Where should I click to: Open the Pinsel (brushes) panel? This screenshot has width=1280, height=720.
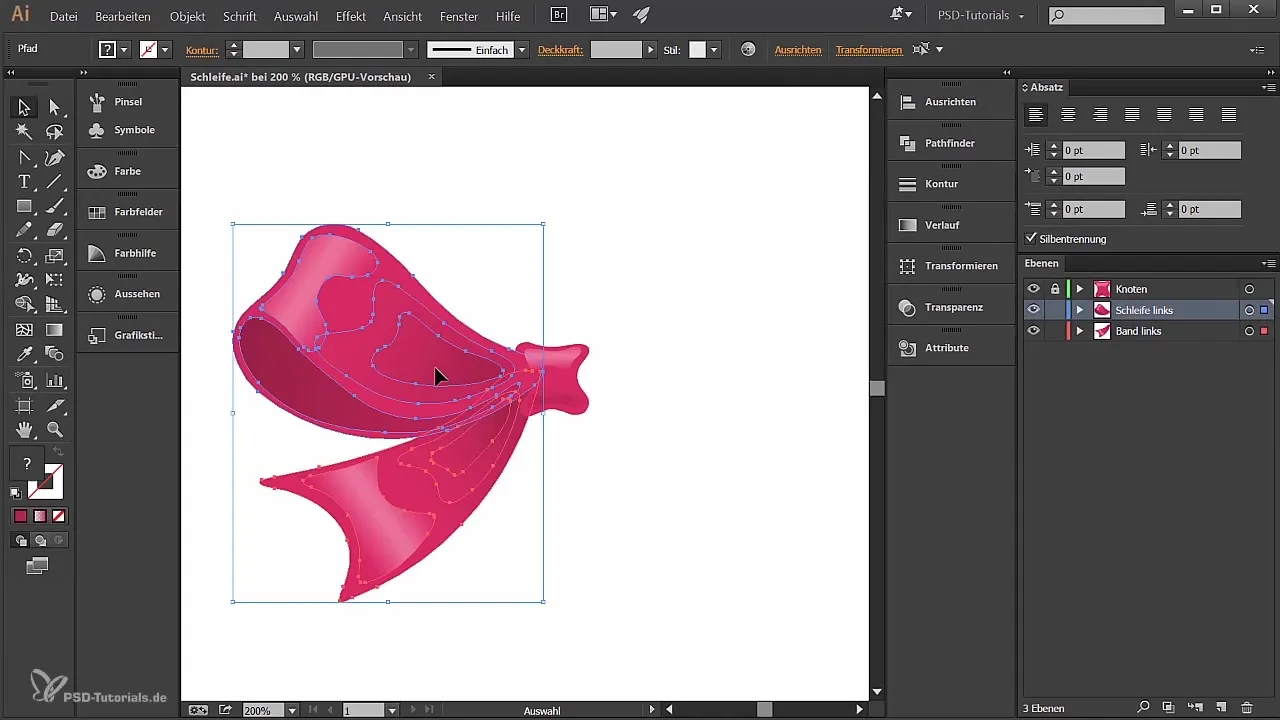click(x=128, y=102)
